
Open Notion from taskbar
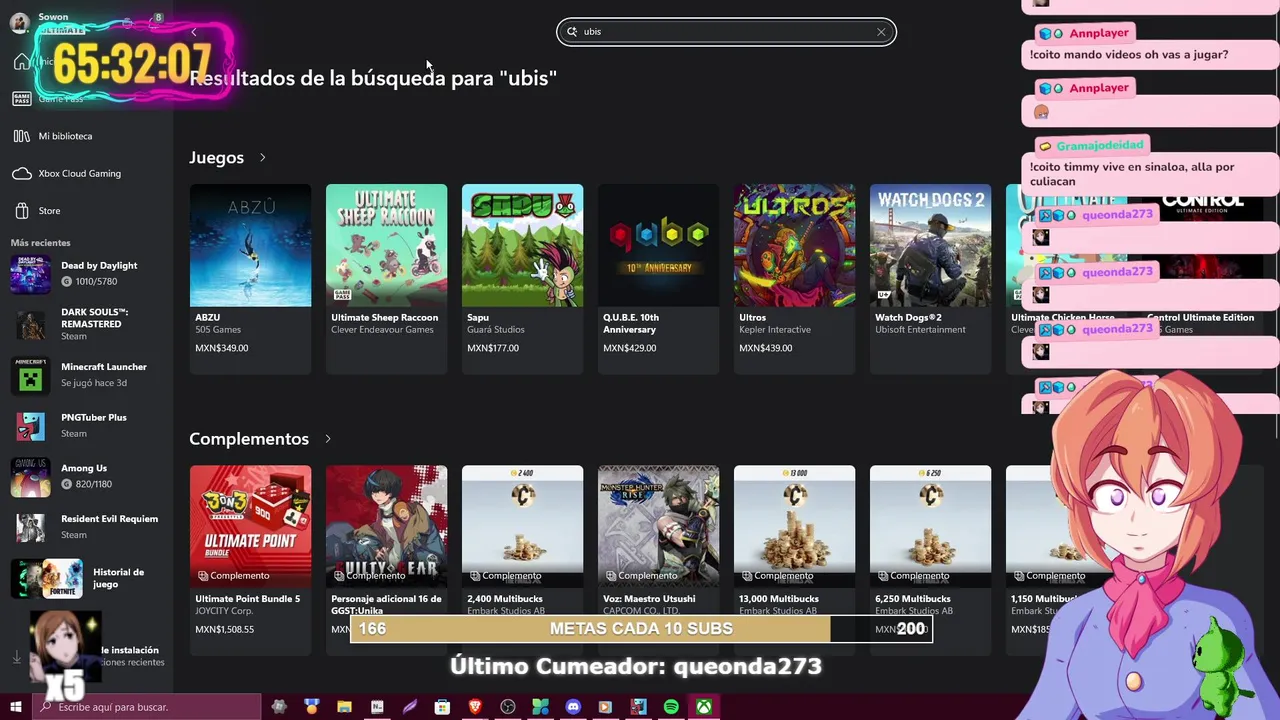coord(377,707)
